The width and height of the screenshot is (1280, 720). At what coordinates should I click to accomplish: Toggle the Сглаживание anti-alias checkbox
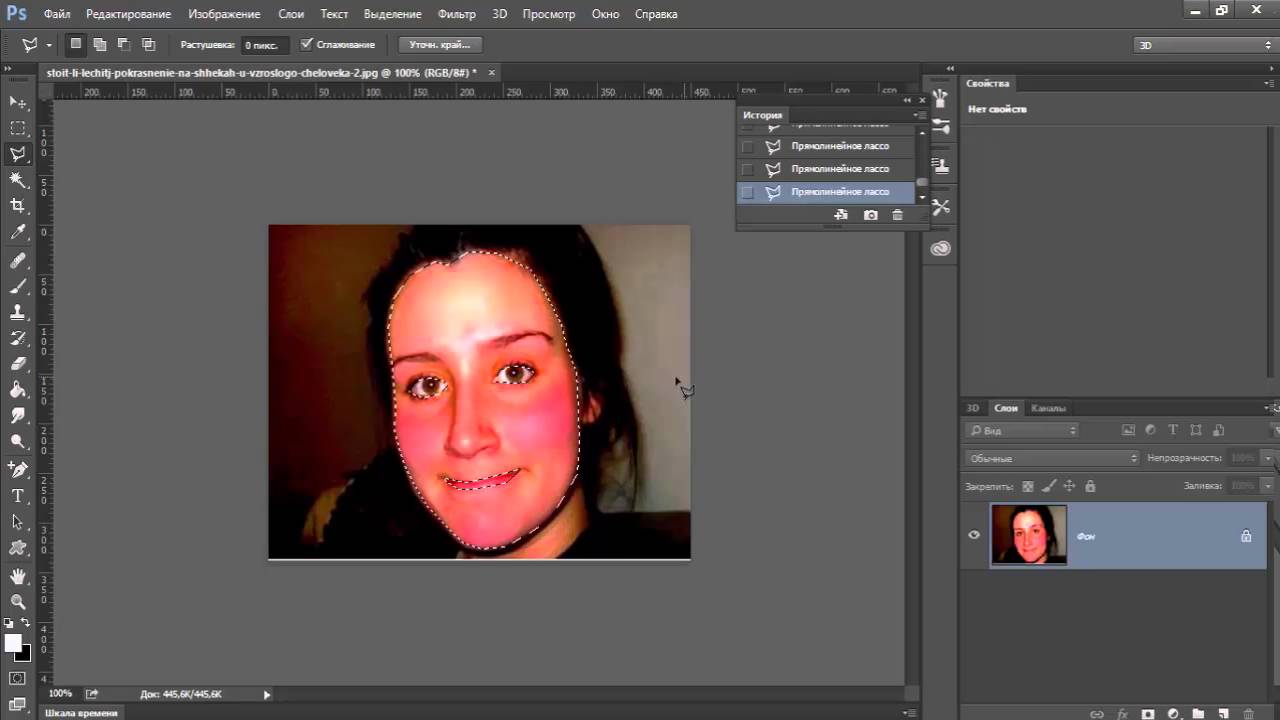pos(307,45)
